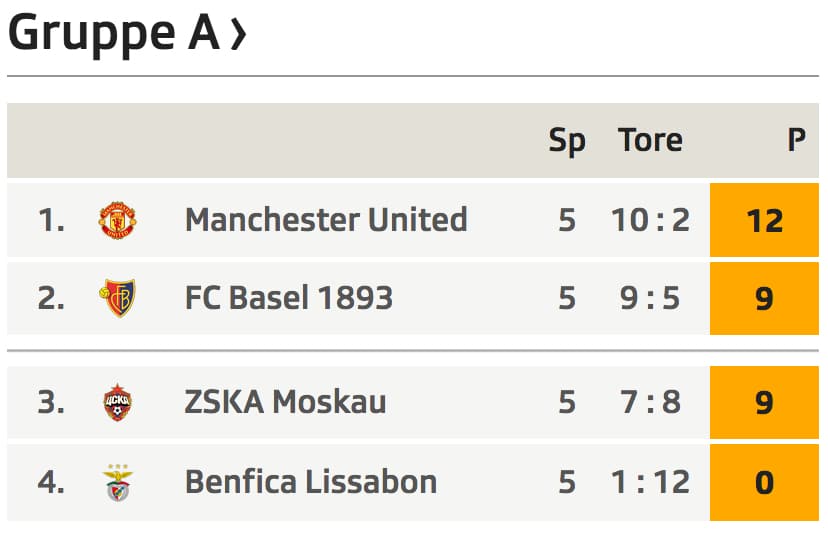Screen dimensions: 828x534
Task: Click the 7 : 8 goals value
Action: coord(650,402)
